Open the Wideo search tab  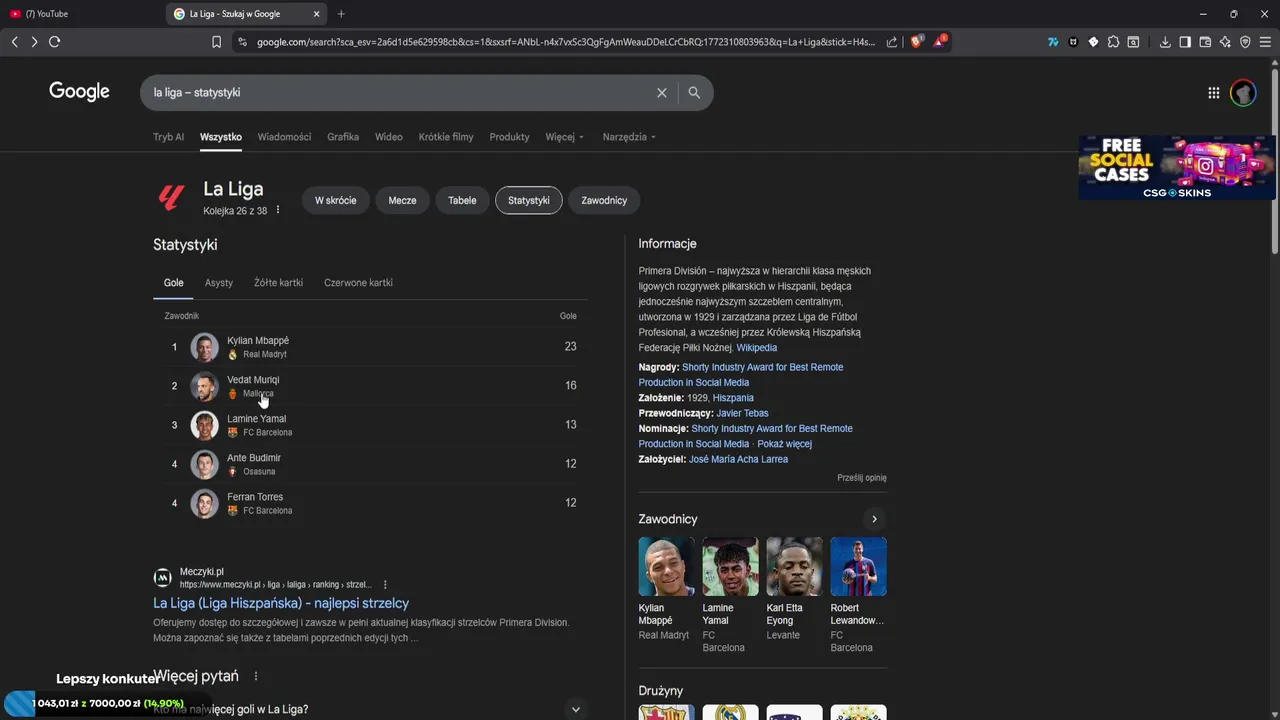click(x=389, y=137)
